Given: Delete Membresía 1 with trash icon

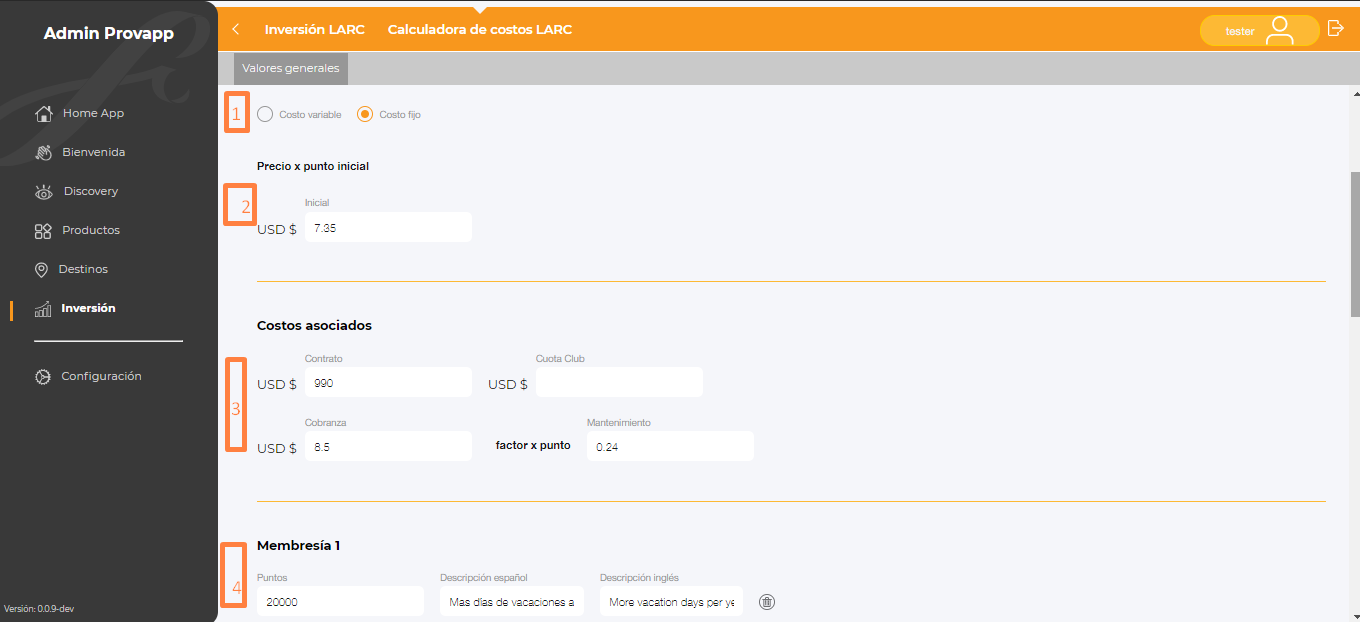Looking at the screenshot, I should tap(767, 601).
